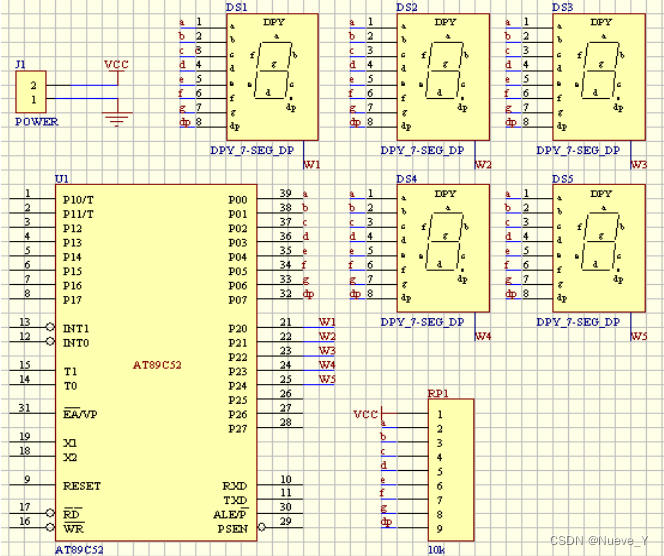Image resolution: width=664 pixels, height=556 pixels.
Task: Click the W5 net label below DS5
Action: click(639, 336)
